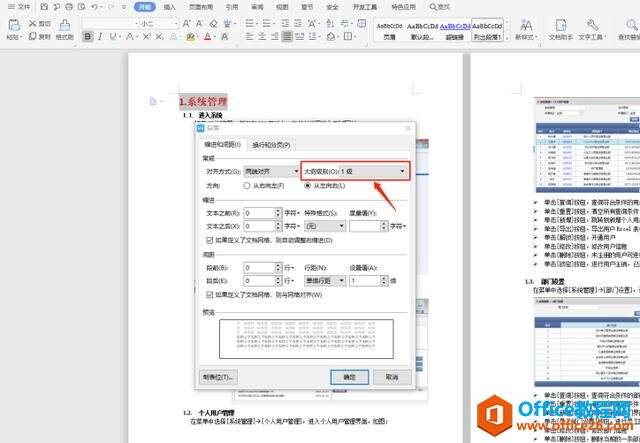Click the increase indent icon
Screen dimensions: 640x443
(x=298, y=23)
